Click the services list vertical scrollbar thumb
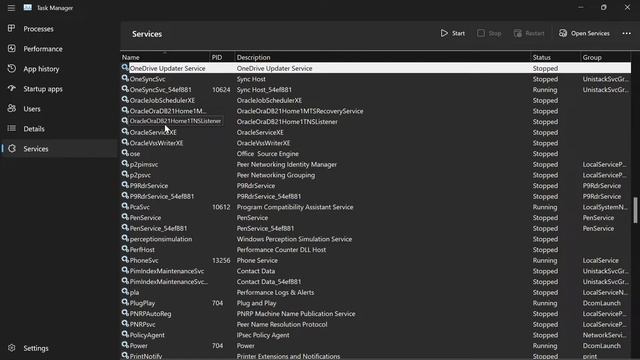This screenshot has height=360, width=640. click(635, 210)
